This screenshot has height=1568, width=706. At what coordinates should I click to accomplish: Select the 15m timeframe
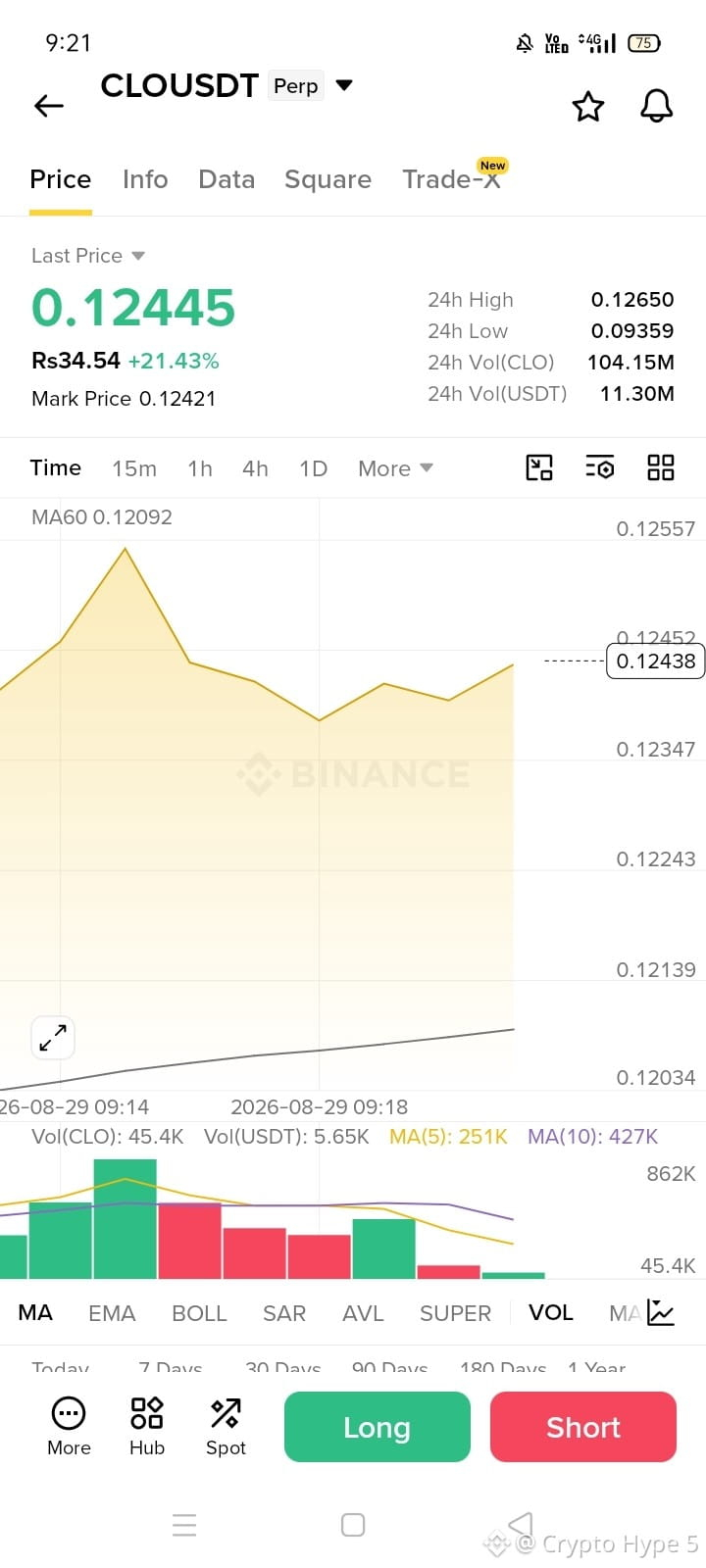click(x=134, y=468)
